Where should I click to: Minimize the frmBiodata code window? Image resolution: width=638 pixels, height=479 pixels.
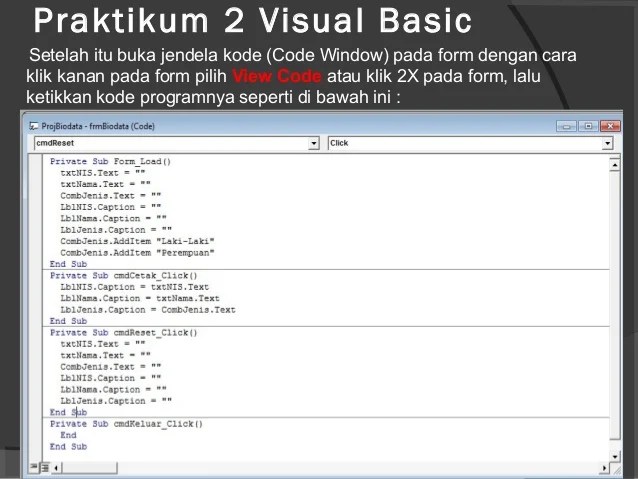click(x=566, y=126)
